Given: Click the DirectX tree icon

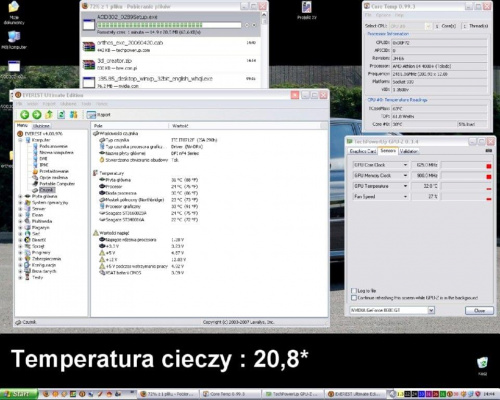Looking at the screenshot, I should 28,240.
